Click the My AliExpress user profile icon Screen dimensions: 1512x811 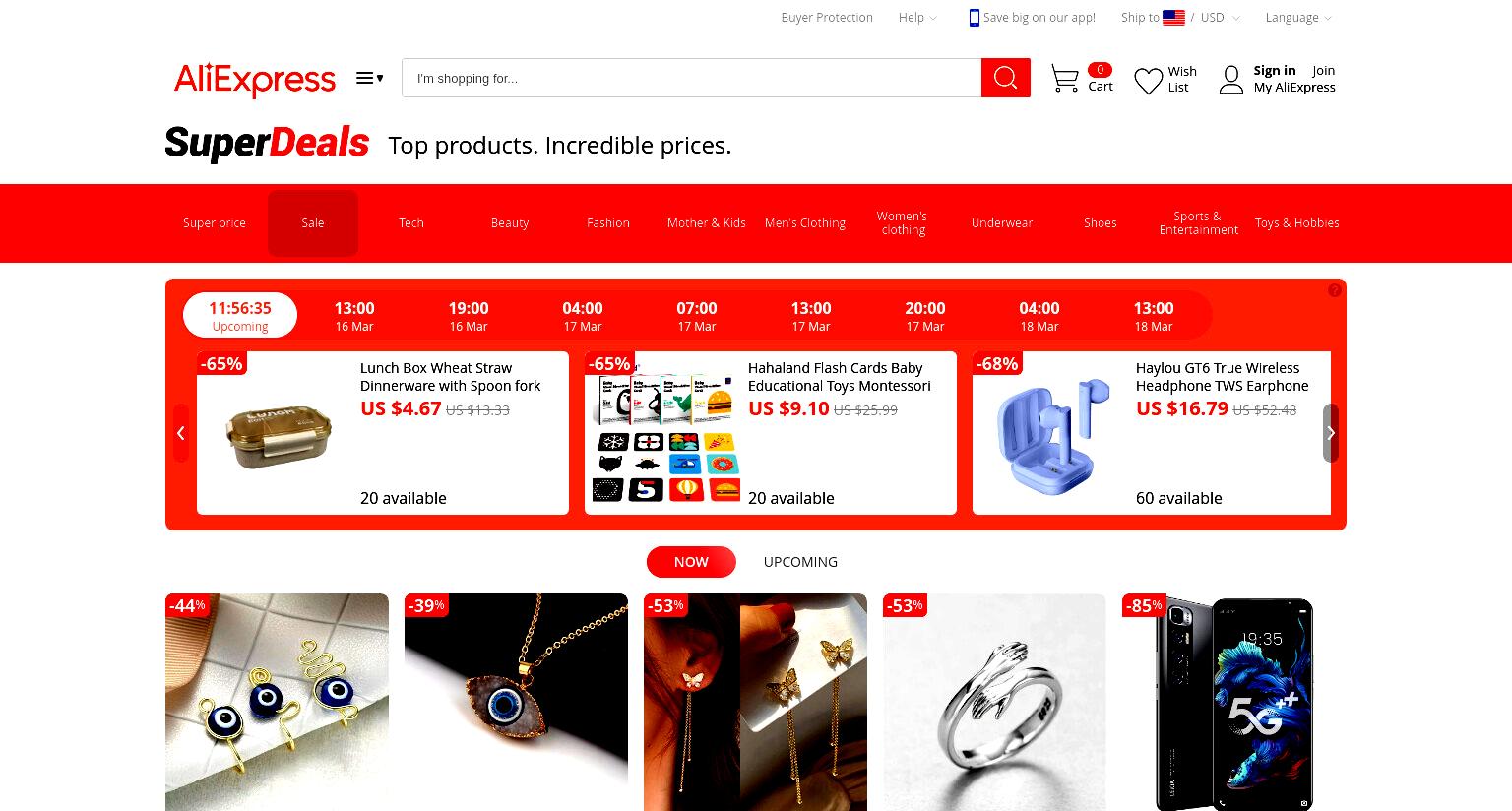[1230, 80]
